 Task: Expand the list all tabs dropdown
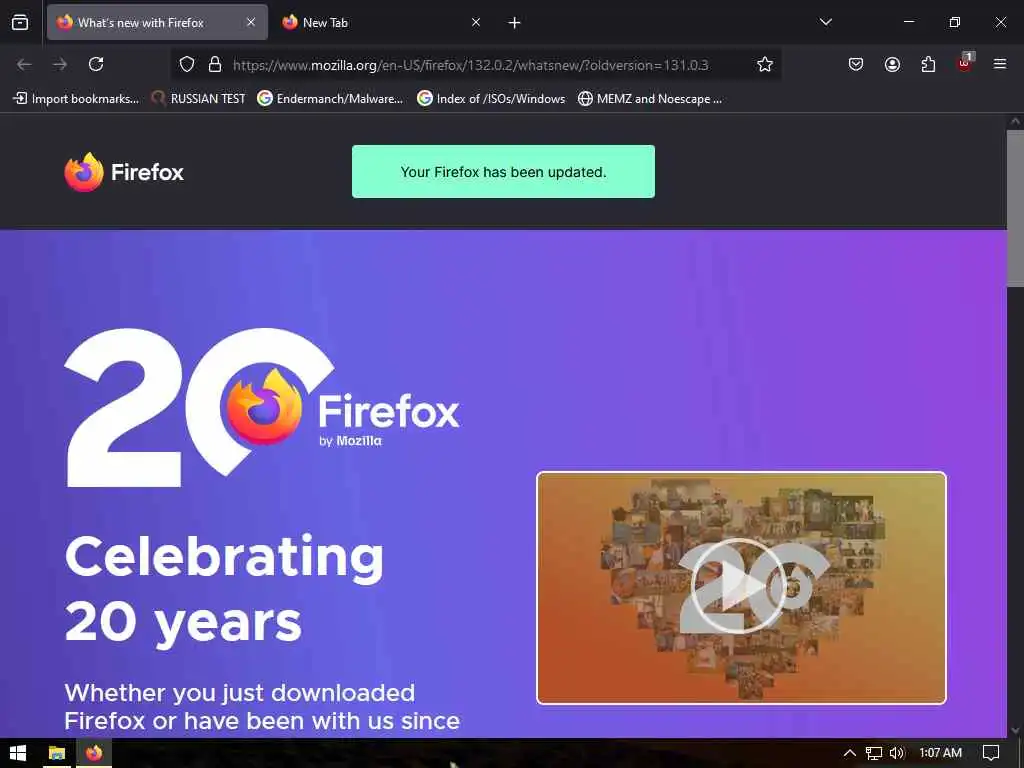pos(825,22)
